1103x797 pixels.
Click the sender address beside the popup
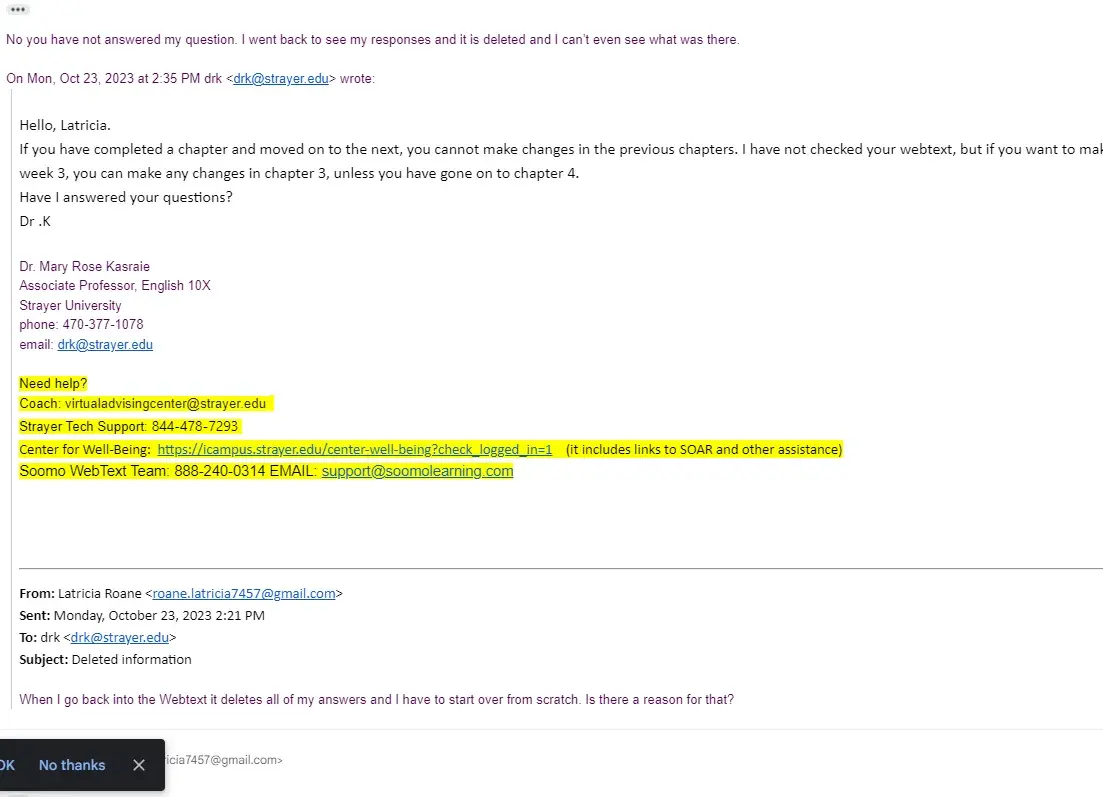(x=224, y=760)
